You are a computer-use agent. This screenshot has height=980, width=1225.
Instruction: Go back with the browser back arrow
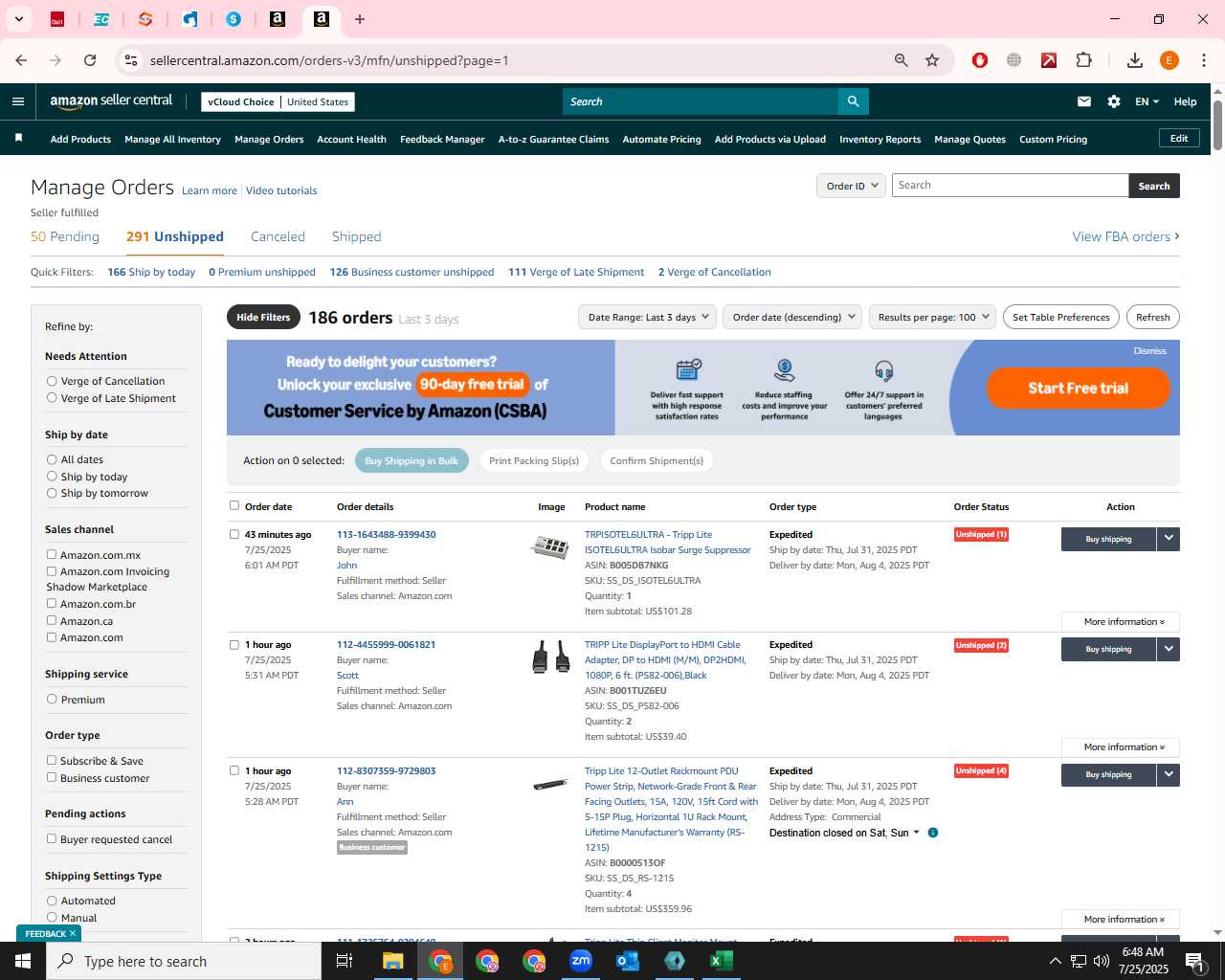(21, 60)
